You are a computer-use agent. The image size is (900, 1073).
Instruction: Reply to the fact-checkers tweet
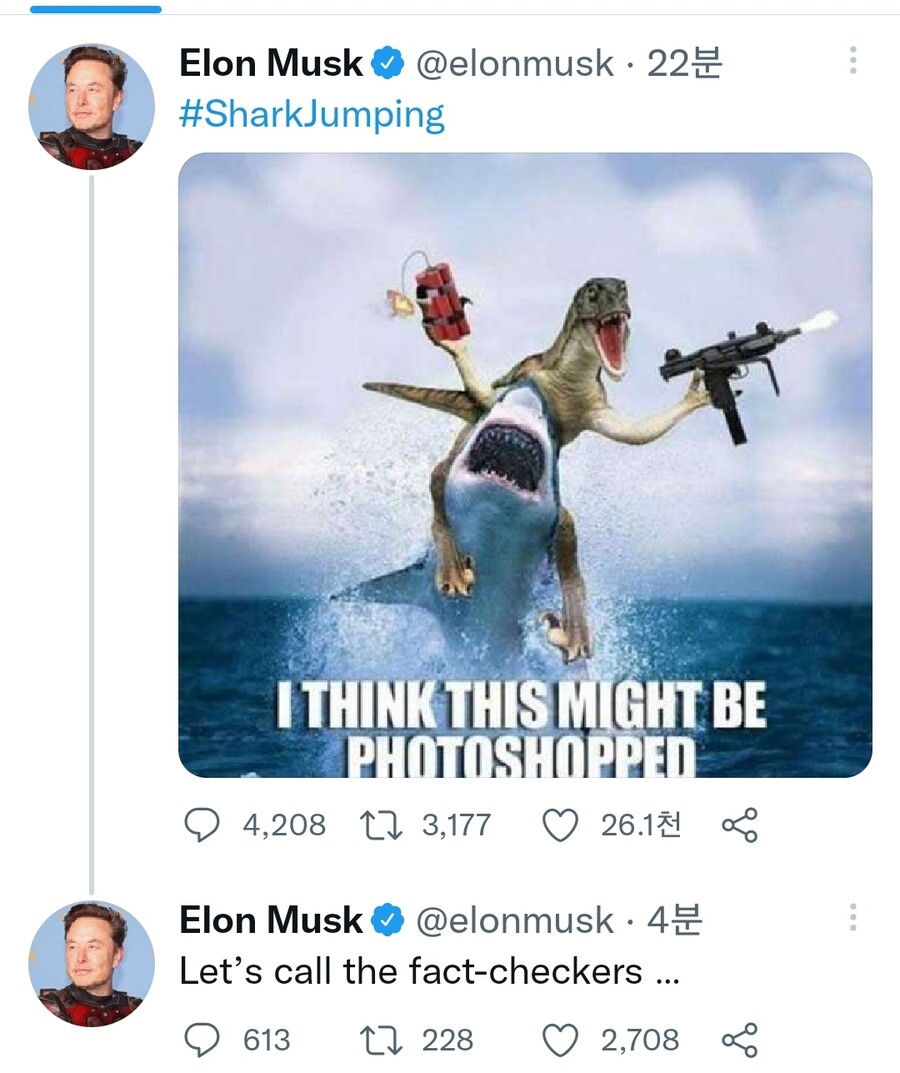(204, 1040)
